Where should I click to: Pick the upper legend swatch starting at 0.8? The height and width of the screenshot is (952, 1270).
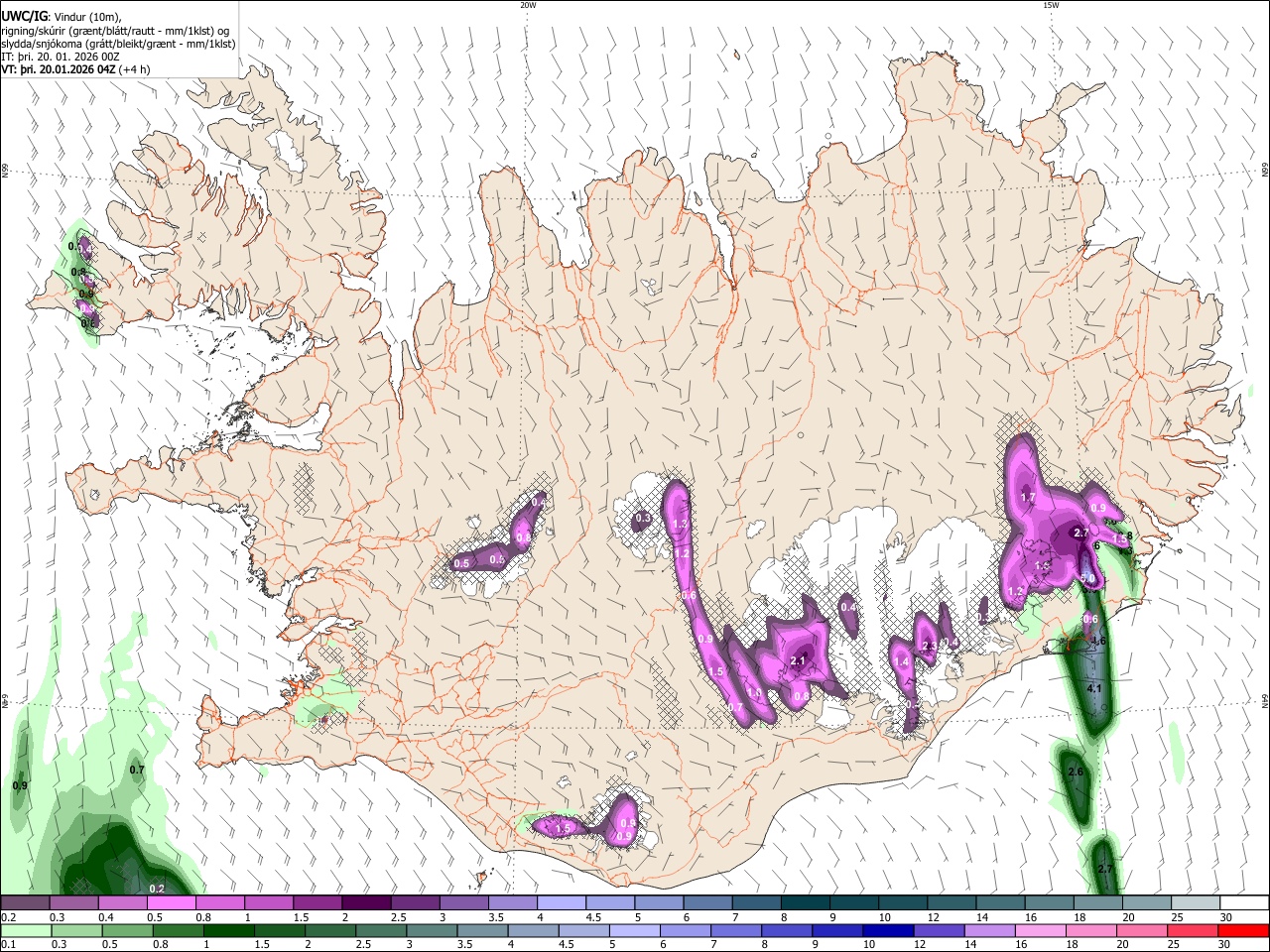click(x=221, y=903)
